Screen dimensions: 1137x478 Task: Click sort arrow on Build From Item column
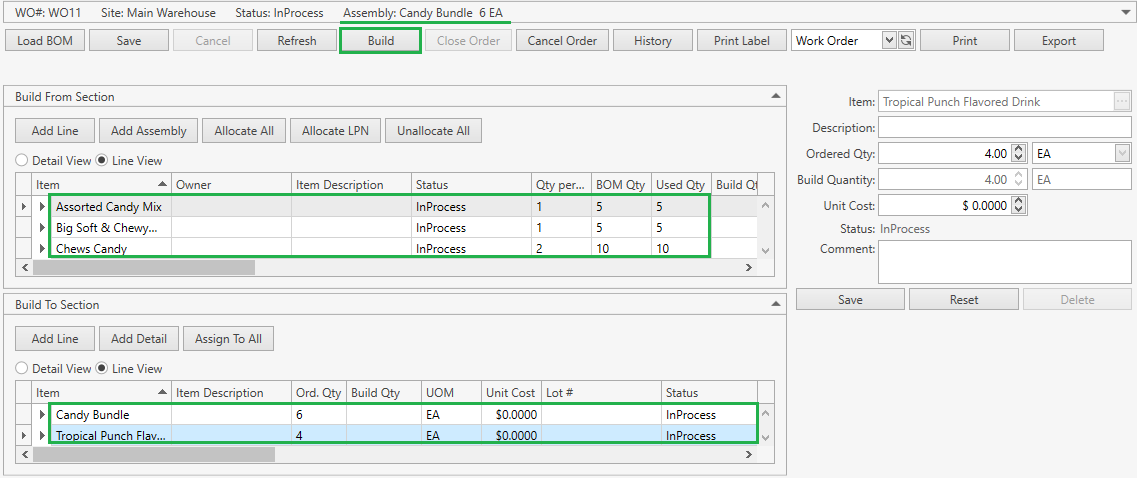click(163, 185)
